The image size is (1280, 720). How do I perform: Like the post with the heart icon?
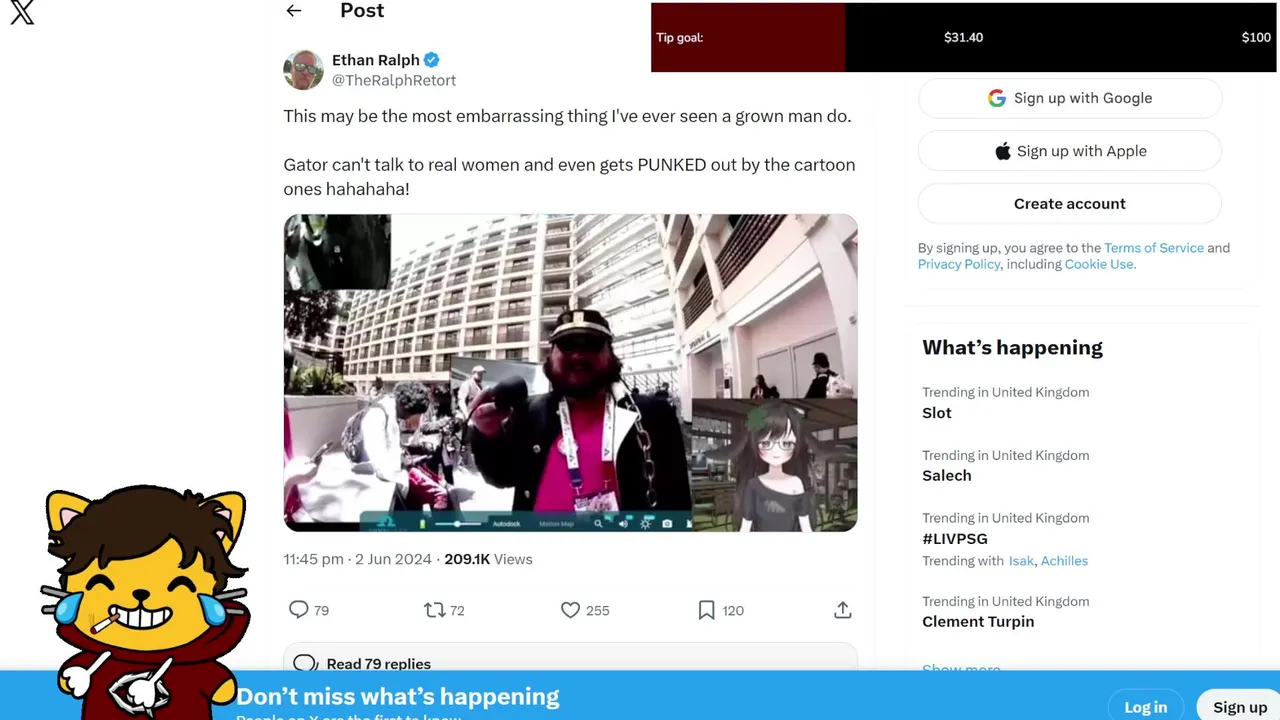(570, 610)
